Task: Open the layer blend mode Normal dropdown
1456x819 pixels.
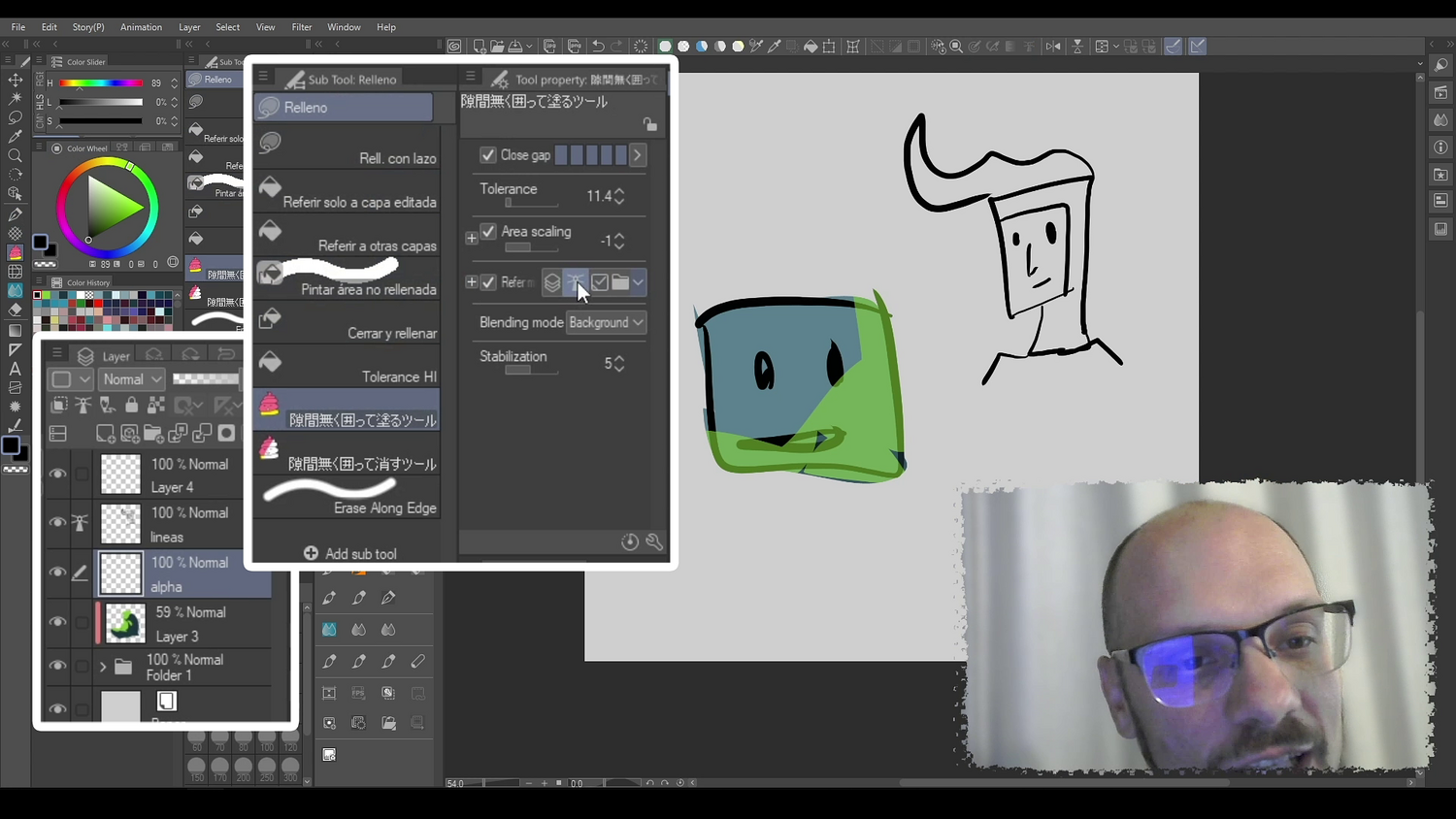Action: 132,379
